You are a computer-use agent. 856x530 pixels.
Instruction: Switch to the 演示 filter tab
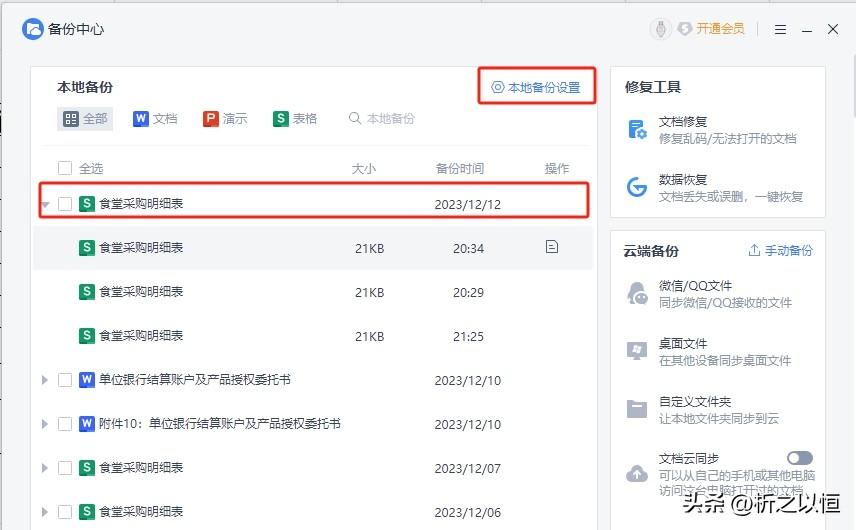[x=225, y=119]
